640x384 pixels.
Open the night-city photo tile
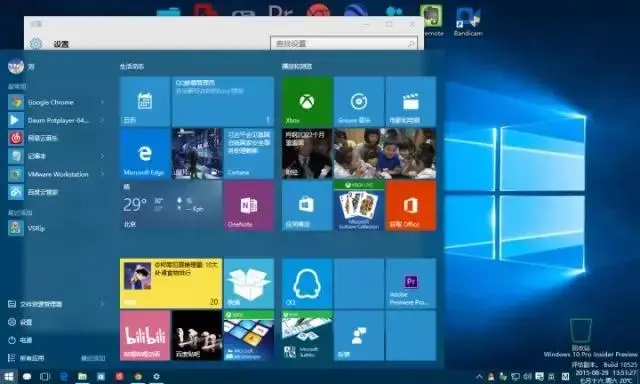(x=197, y=153)
